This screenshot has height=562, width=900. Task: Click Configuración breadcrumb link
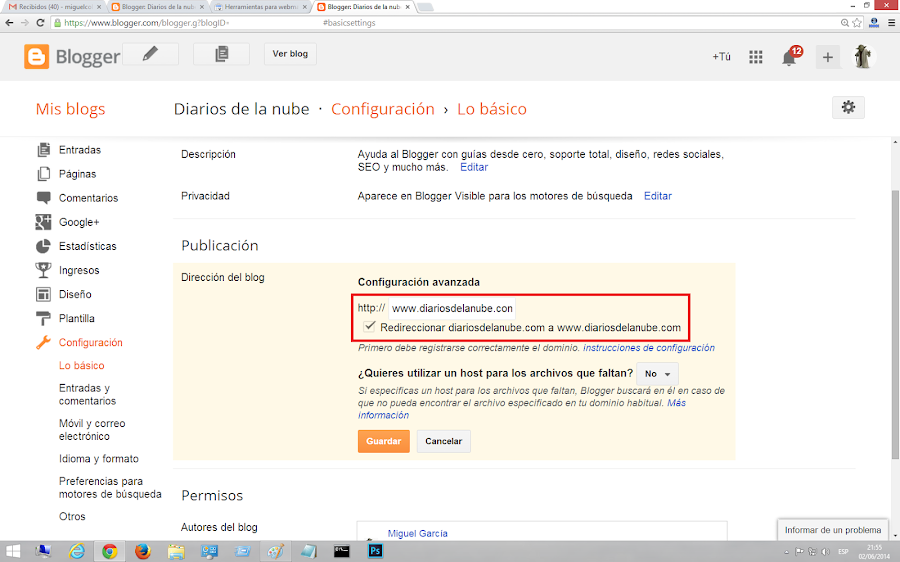click(x=383, y=108)
